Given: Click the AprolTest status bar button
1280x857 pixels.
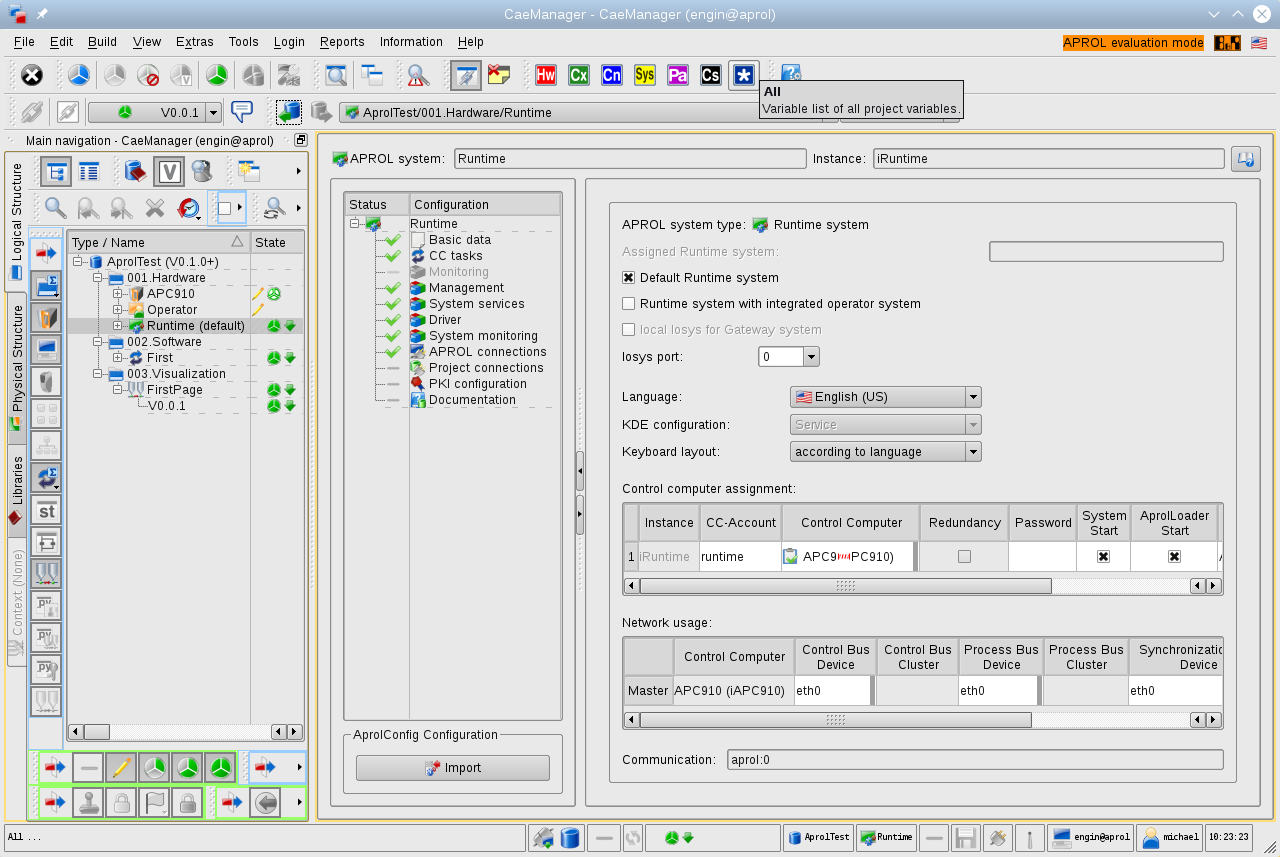Looking at the screenshot, I should (819, 837).
